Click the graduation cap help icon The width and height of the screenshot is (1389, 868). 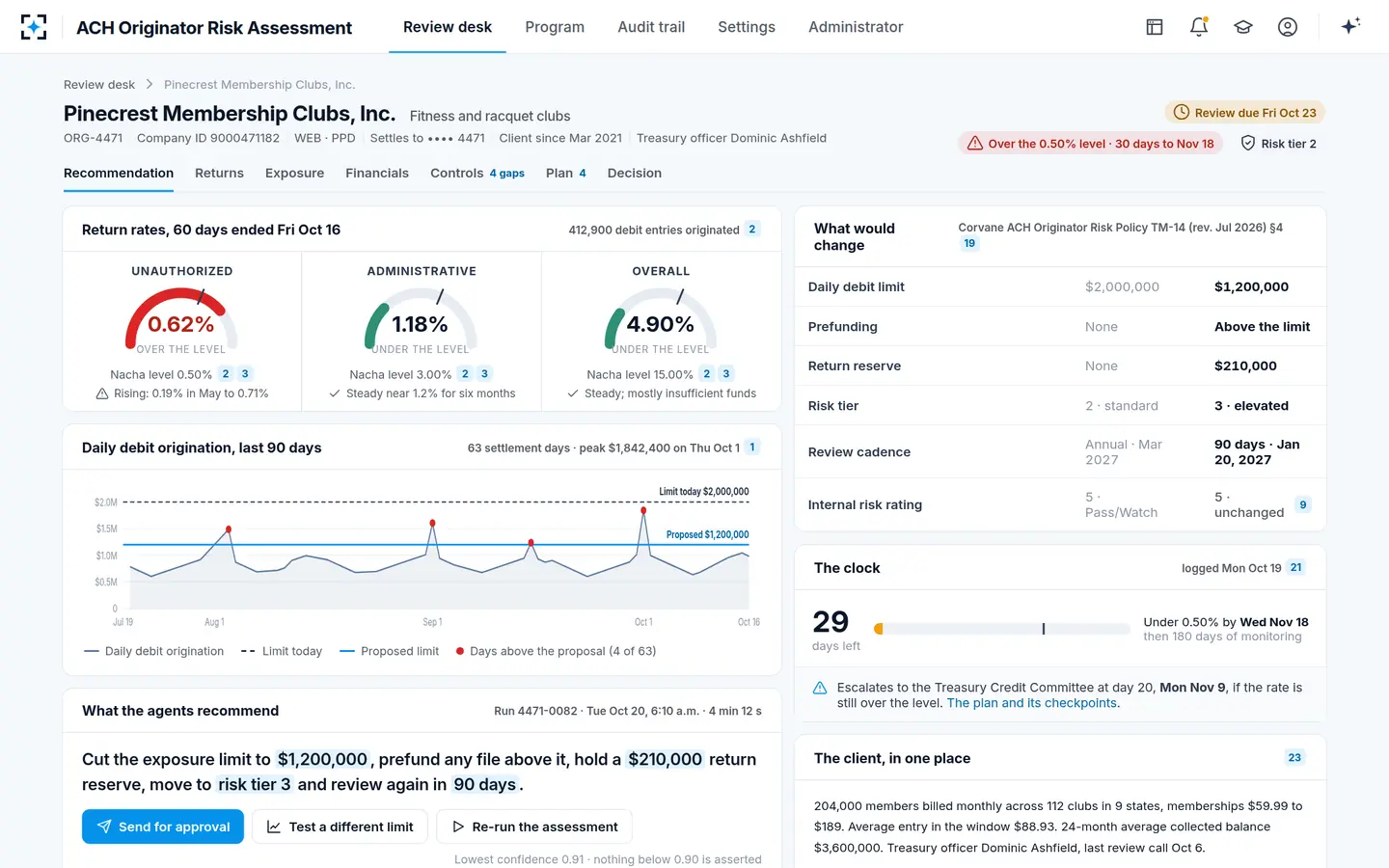point(1243,27)
